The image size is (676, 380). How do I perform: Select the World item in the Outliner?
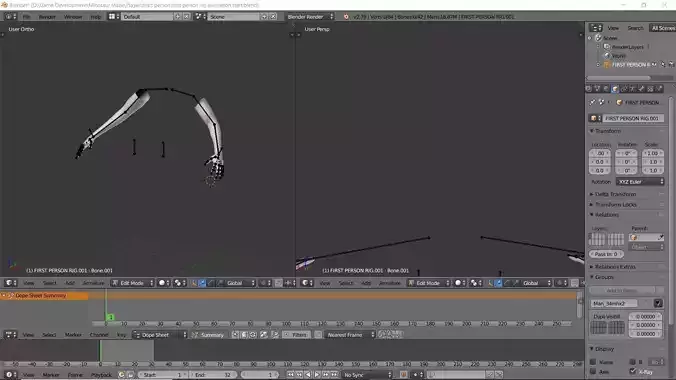pyautogui.click(x=618, y=56)
